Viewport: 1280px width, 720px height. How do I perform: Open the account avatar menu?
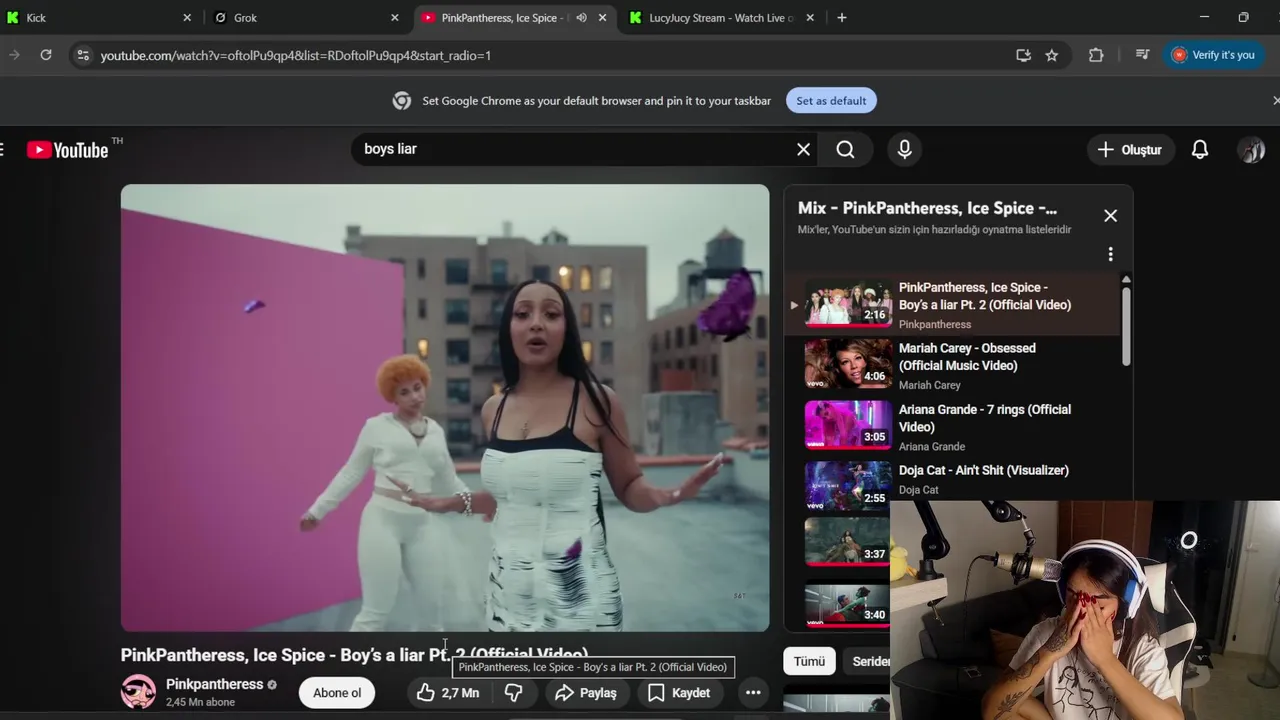tap(1251, 150)
